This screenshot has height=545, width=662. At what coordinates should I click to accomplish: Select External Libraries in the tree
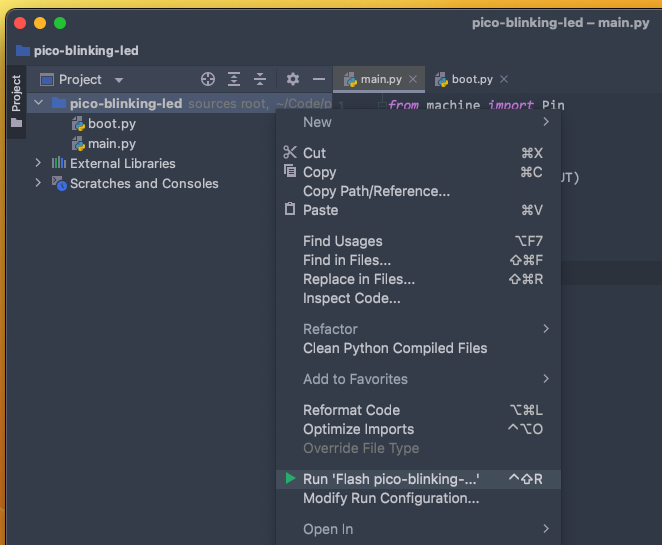click(122, 163)
